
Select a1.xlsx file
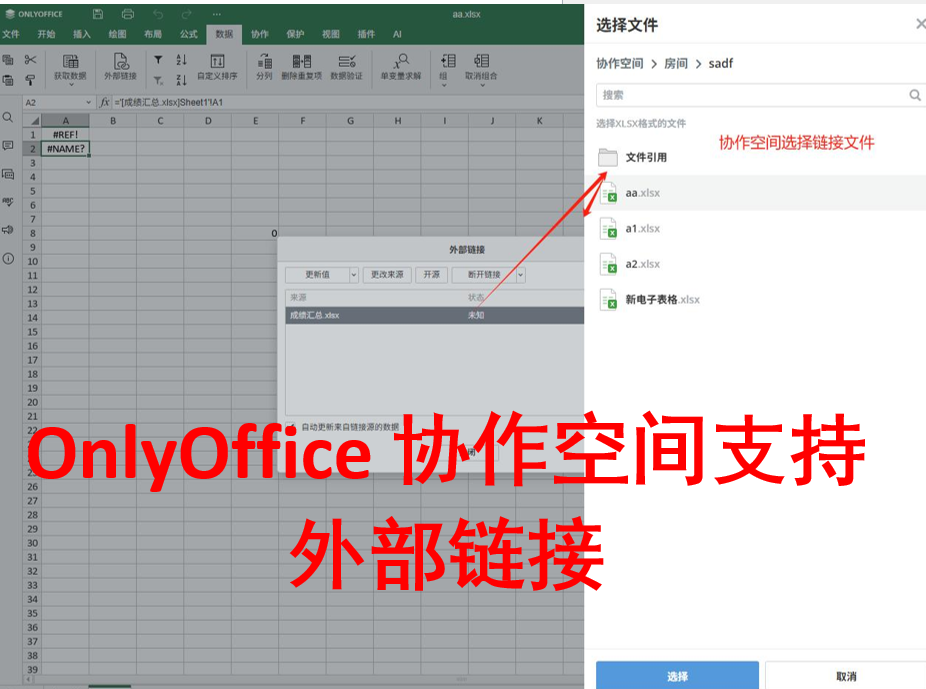[x=755, y=228]
